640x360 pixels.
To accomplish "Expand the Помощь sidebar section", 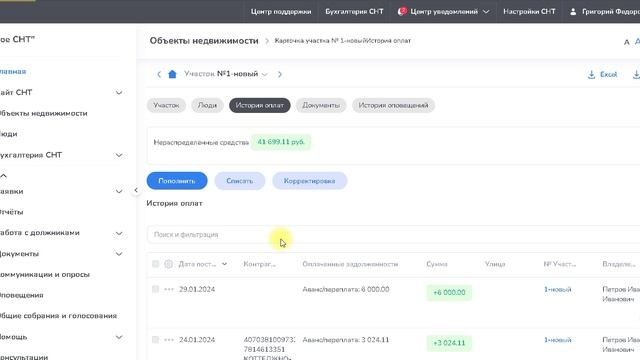I will click(119, 337).
